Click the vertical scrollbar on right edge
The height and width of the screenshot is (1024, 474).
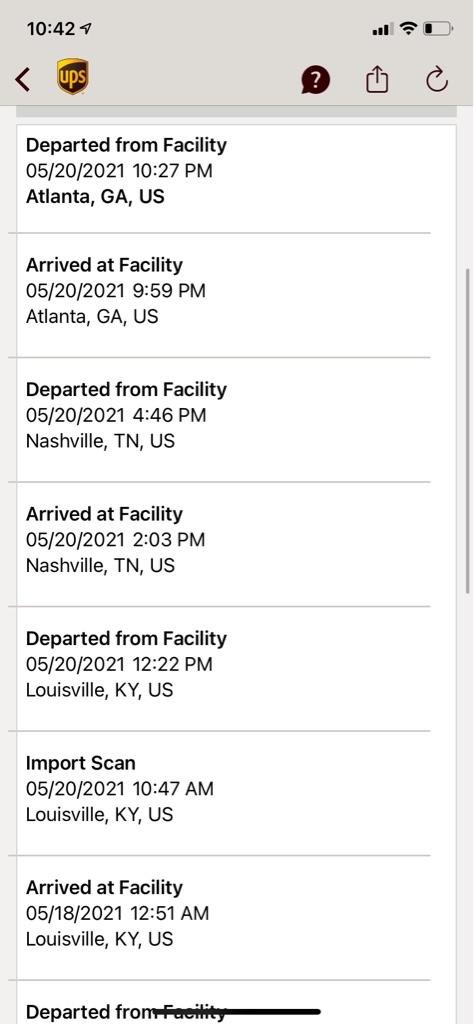[467, 431]
